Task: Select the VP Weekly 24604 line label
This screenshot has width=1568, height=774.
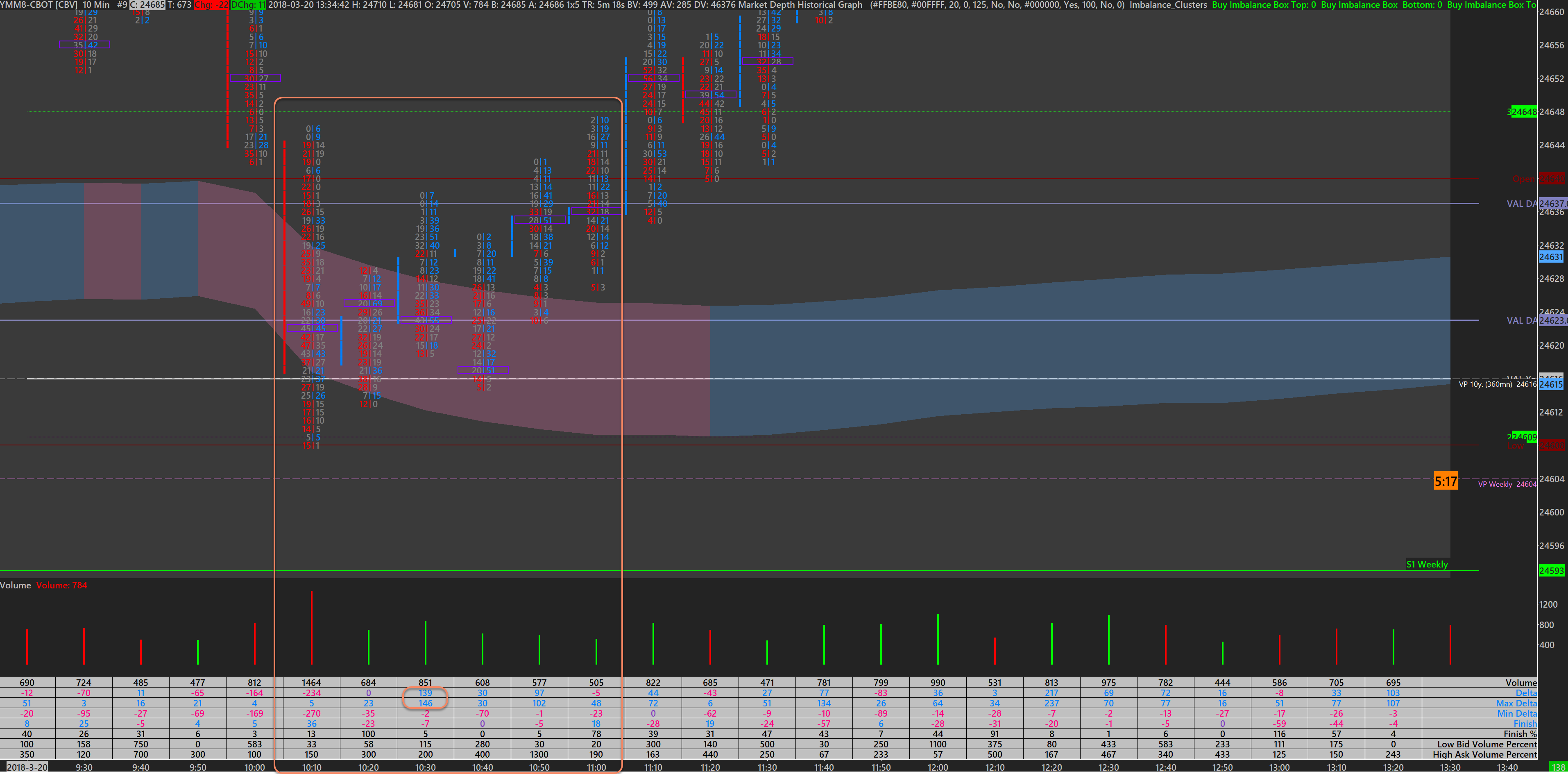Action: pos(1507,484)
